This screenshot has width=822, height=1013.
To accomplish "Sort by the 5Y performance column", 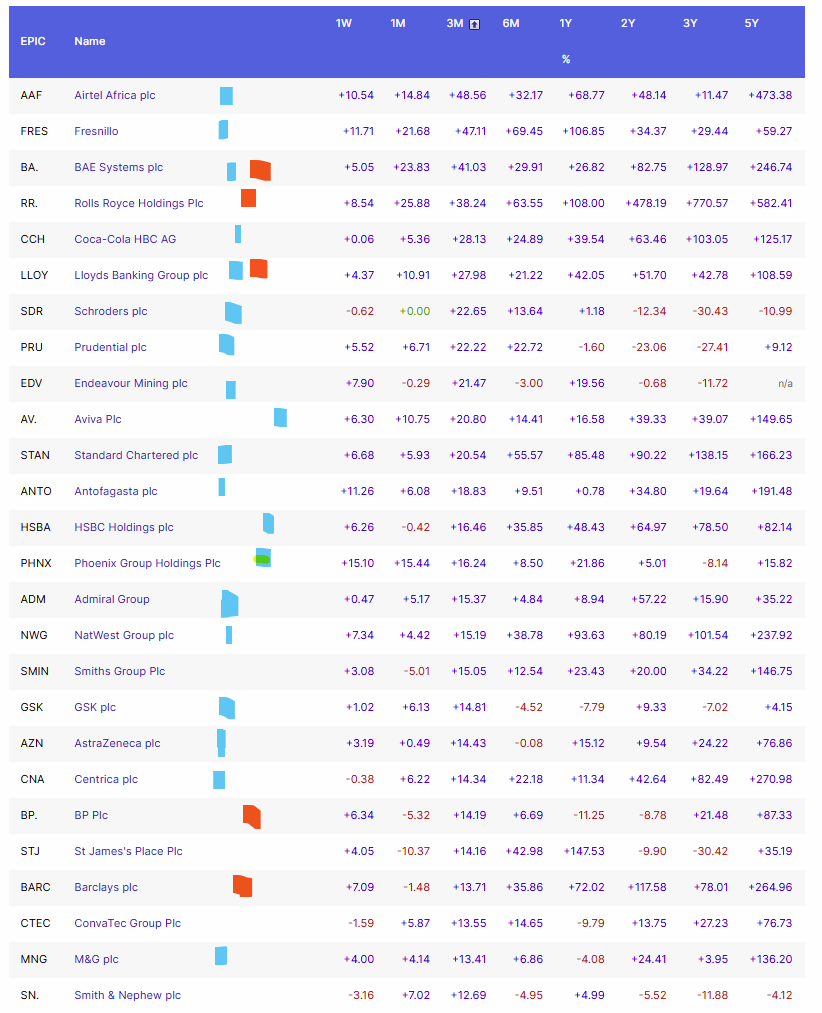I will [752, 23].
